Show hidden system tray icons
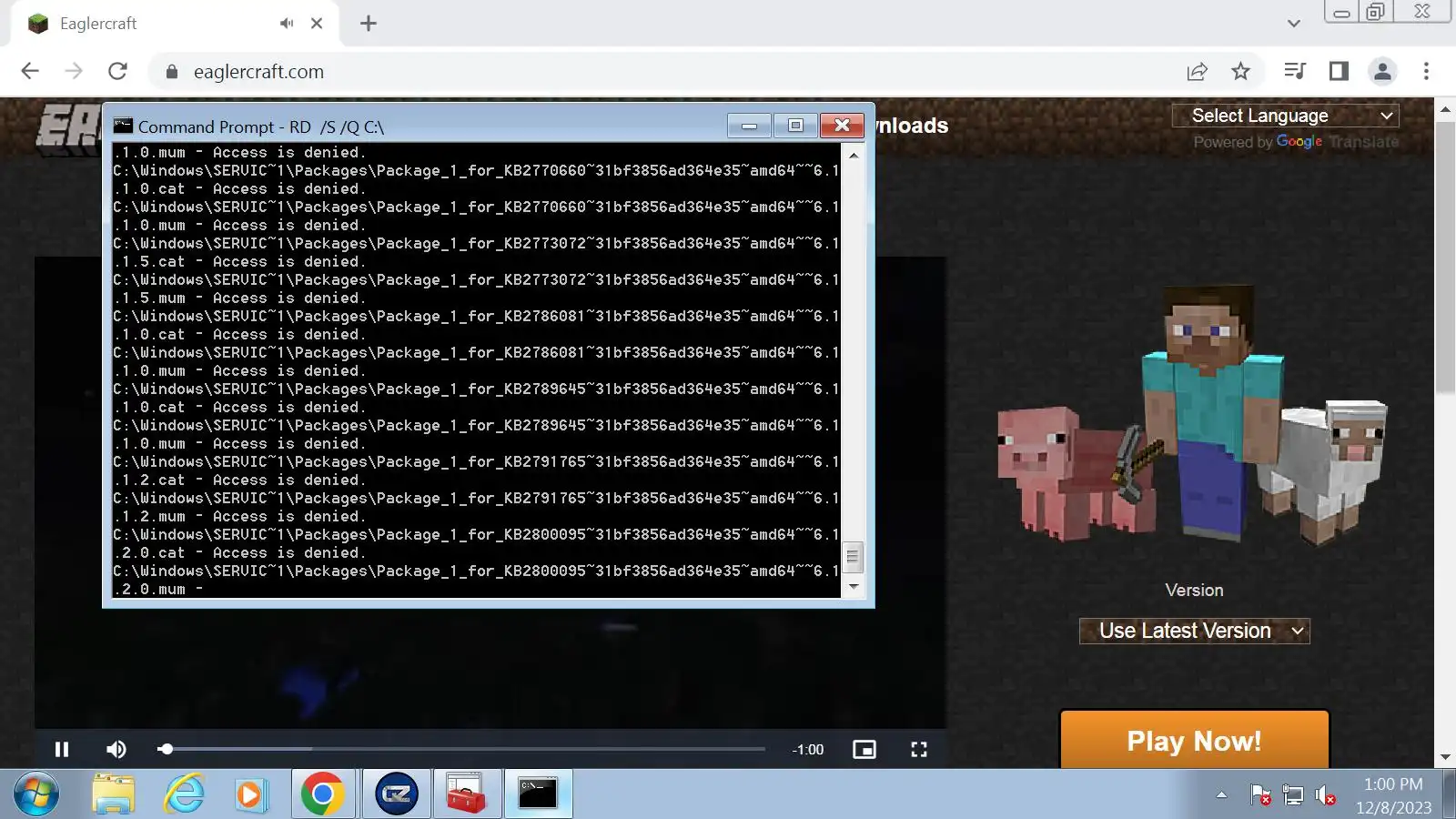The image size is (1456, 819). pos(1221,795)
